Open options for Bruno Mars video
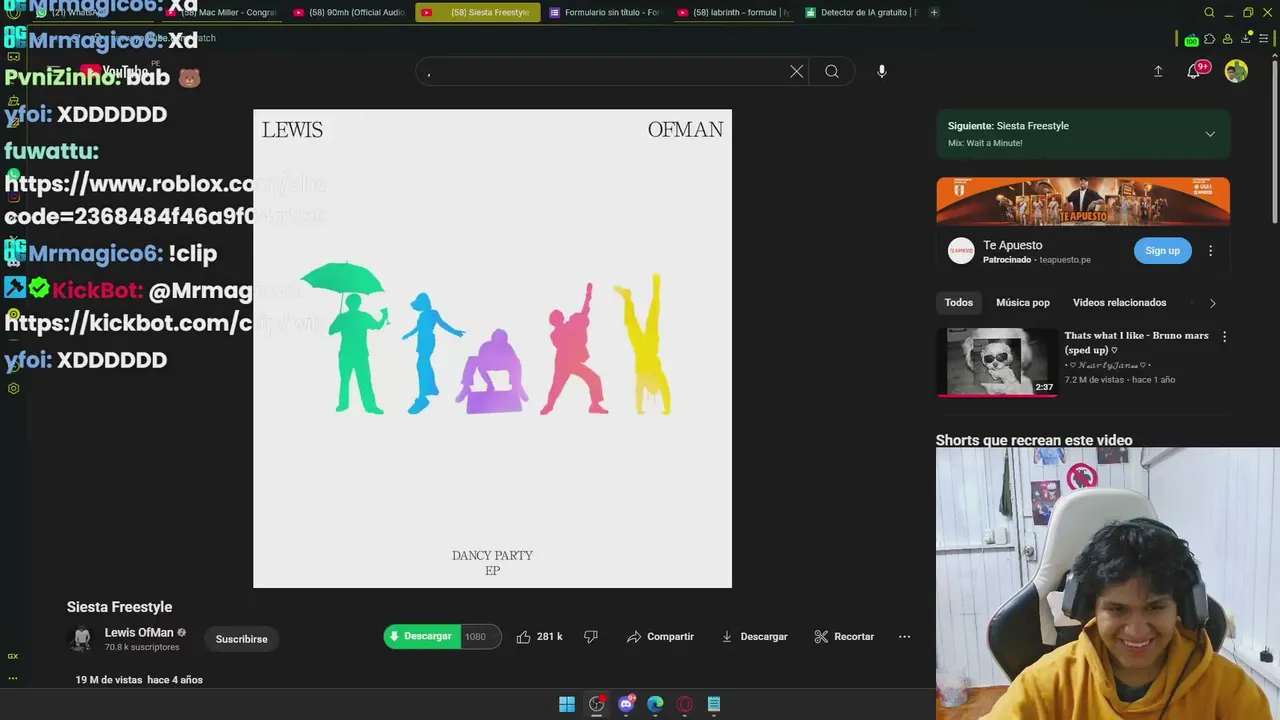 [x=1224, y=337]
